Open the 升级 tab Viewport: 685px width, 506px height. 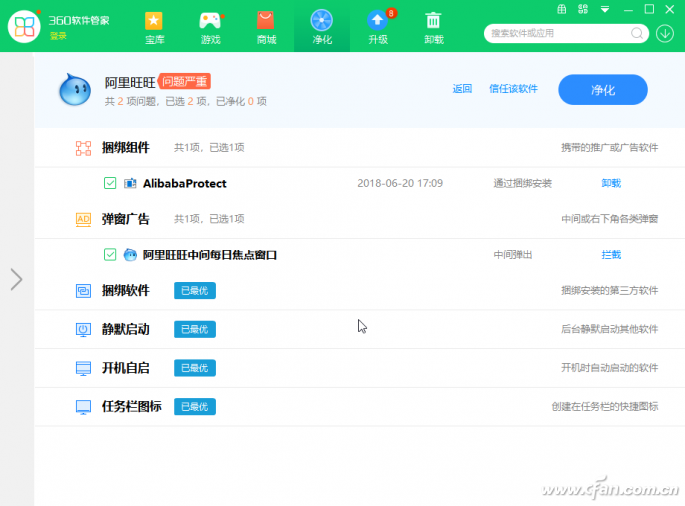pyautogui.click(x=378, y=28)
